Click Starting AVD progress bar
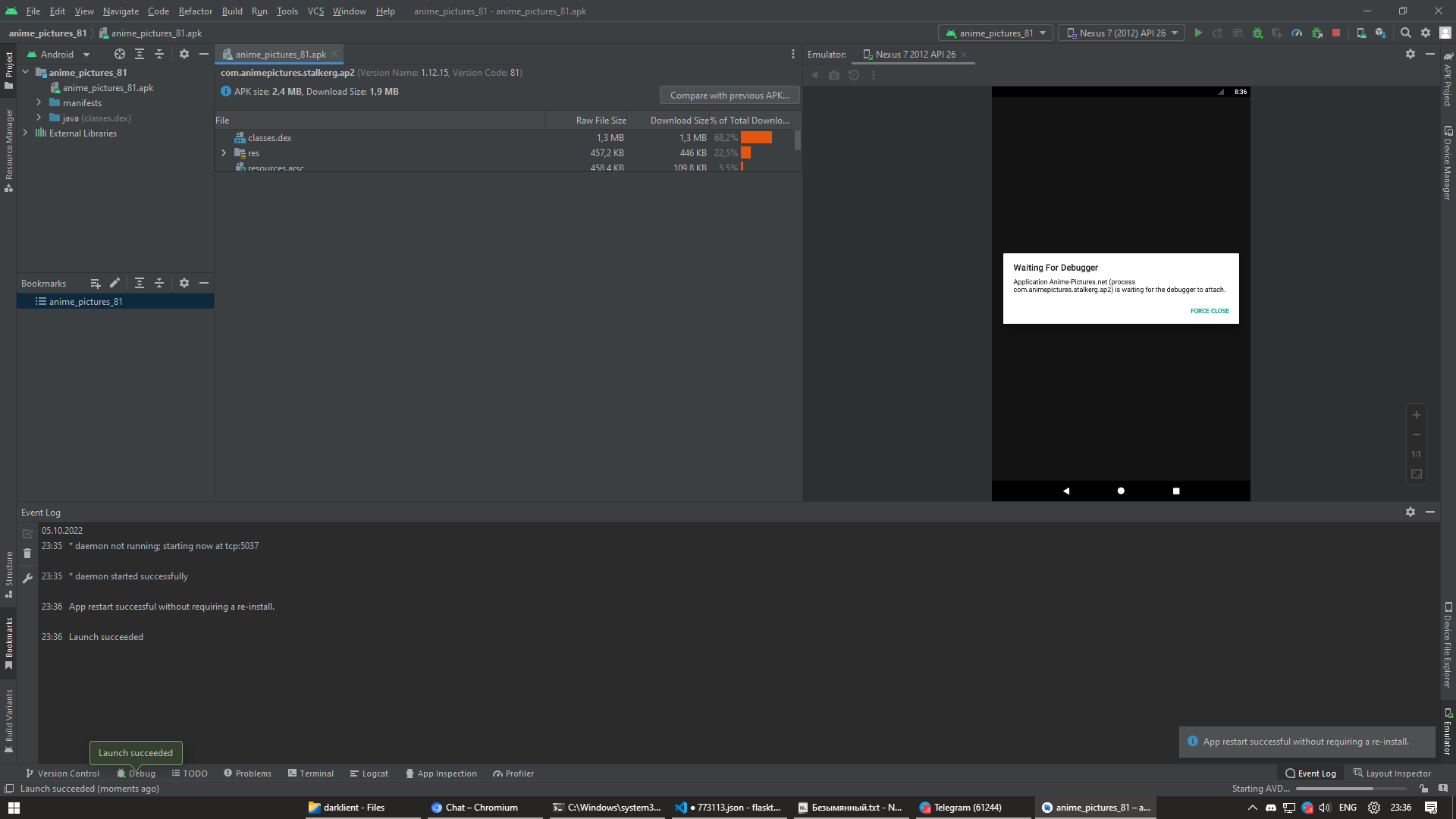 [1351, 789]
